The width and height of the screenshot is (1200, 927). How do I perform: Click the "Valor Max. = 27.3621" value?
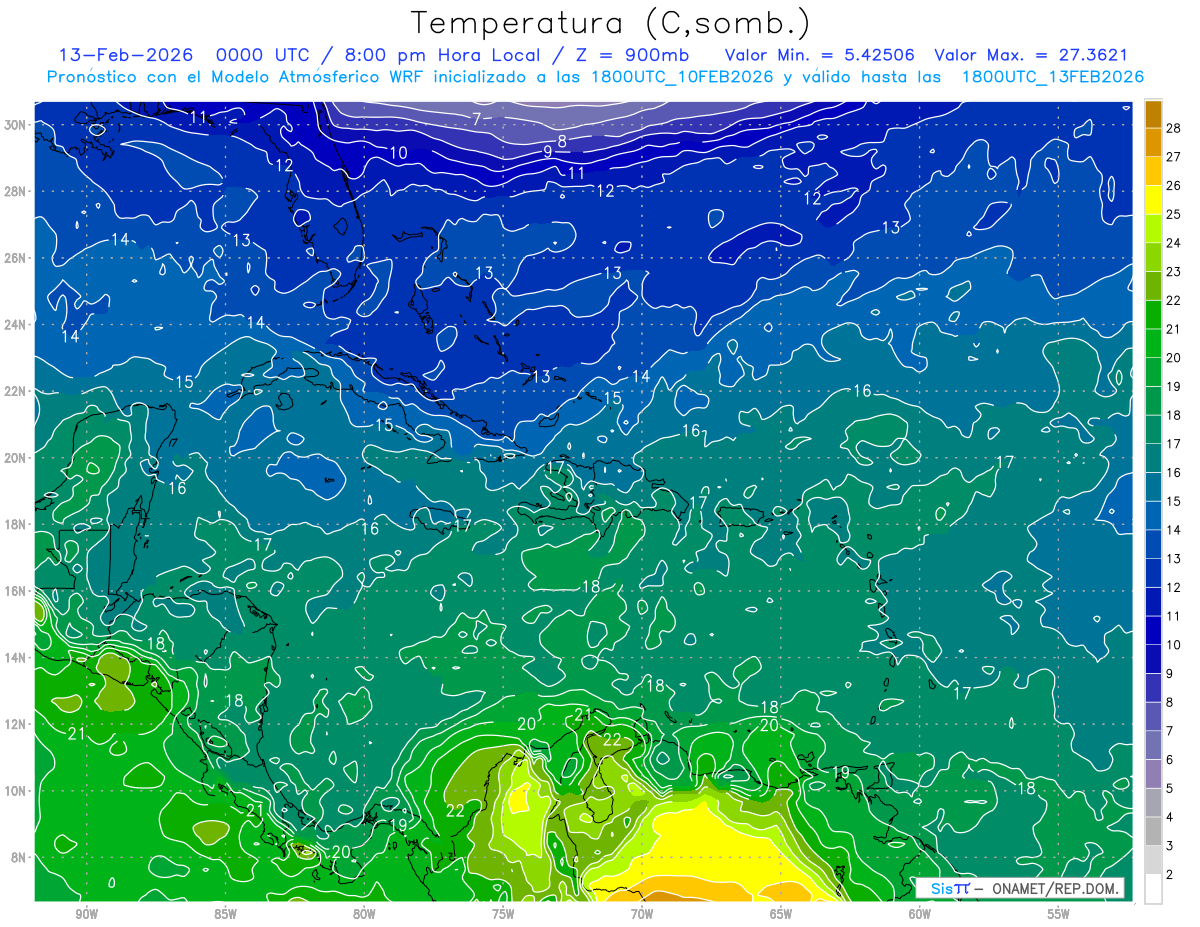pyautogui.click(x=1031, y=55)
